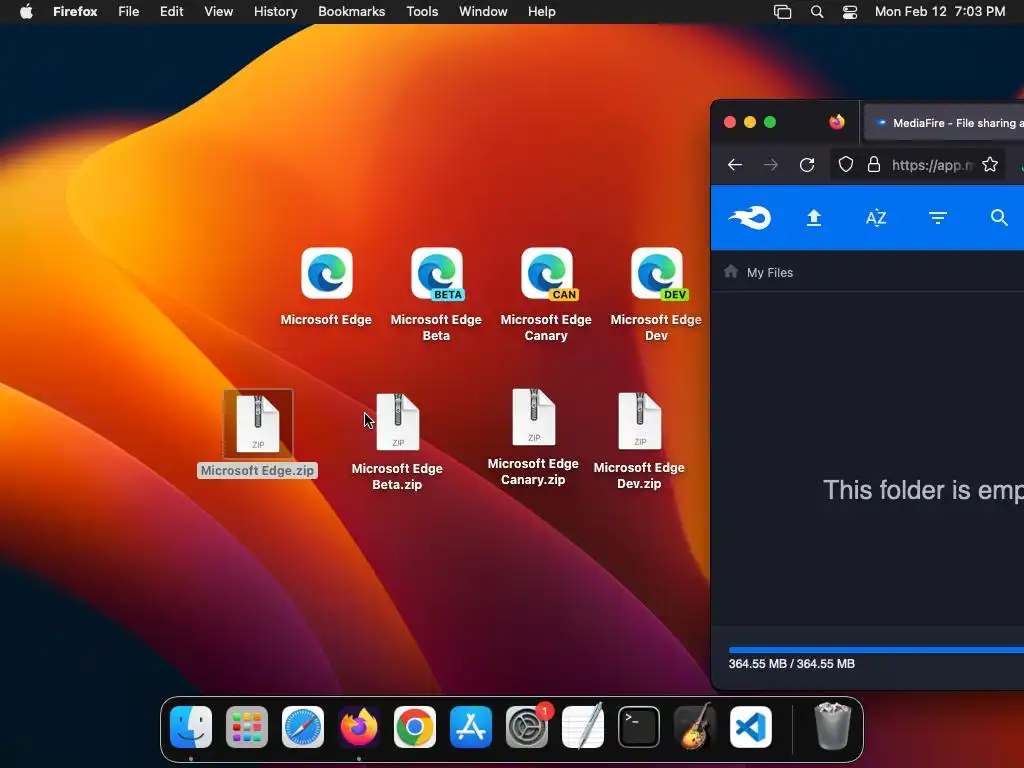The image size is (1024, 768).
Task: Click the MediaFire search magnifier icon
Action: click(x=999, y=217)
